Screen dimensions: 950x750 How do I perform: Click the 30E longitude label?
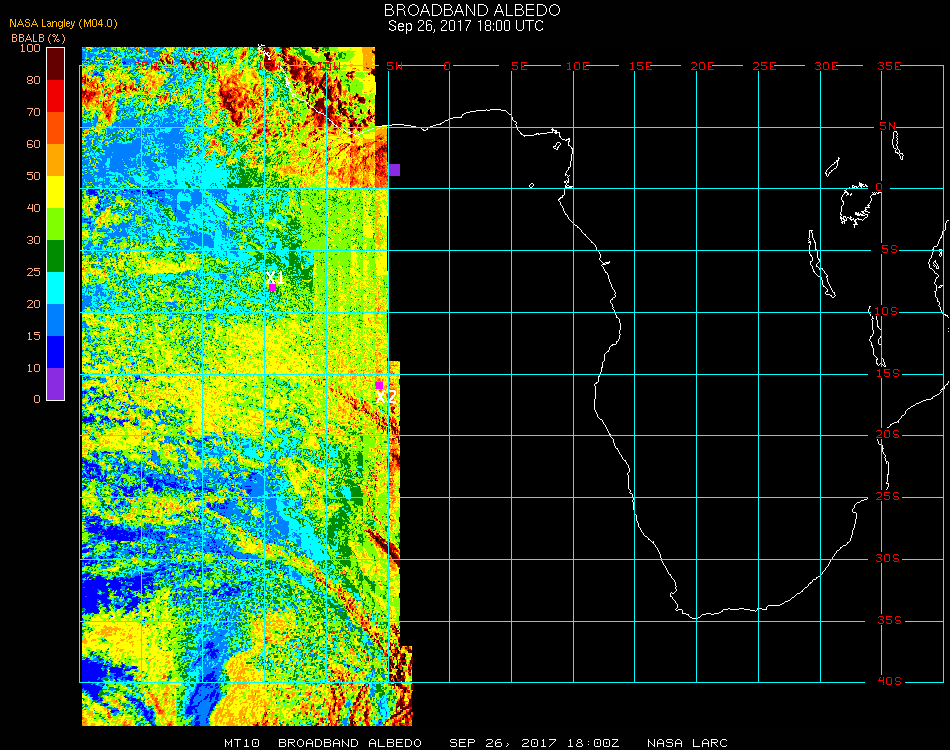(x=826, y=66)
